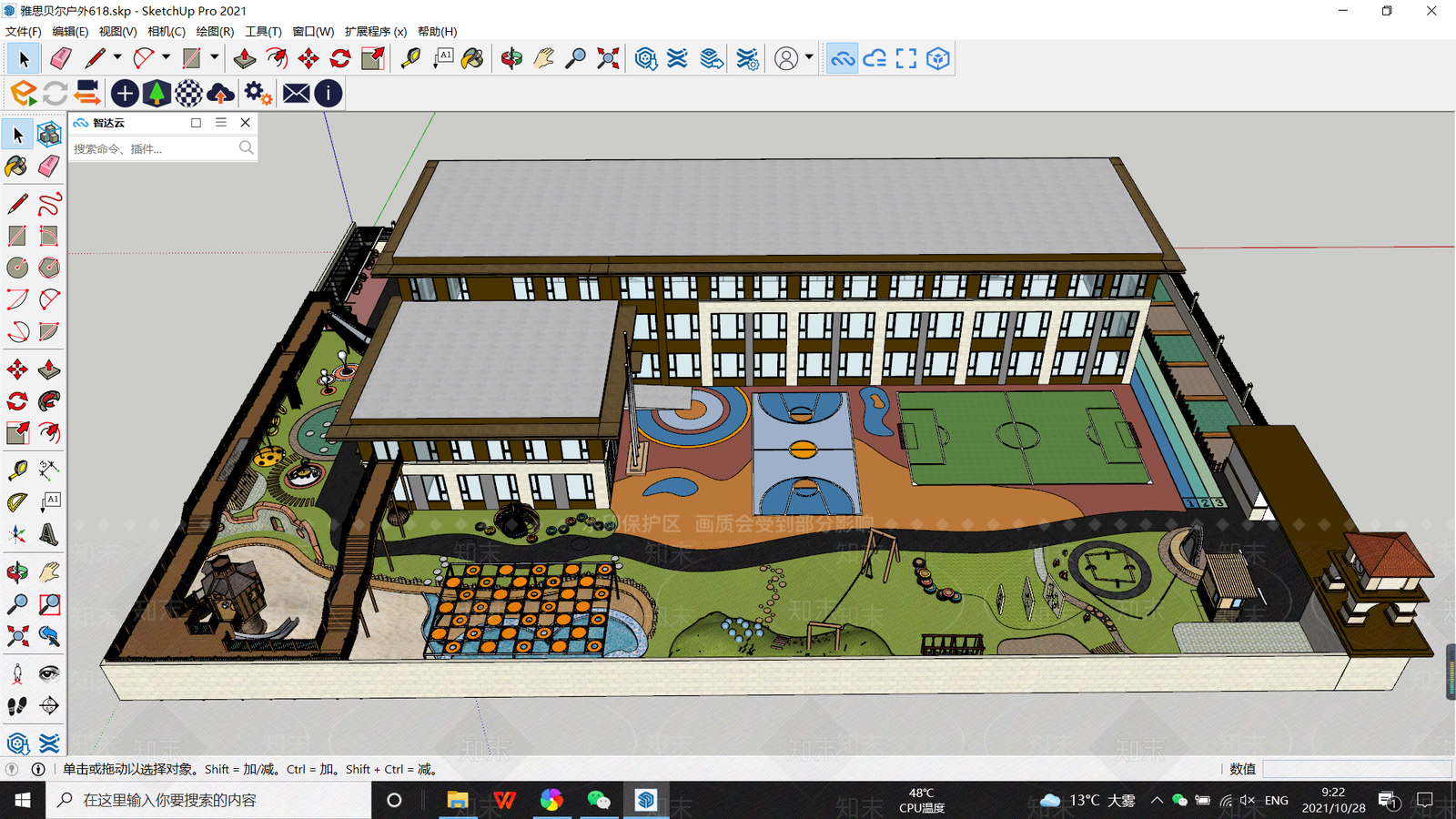The width and height of the screenshot is (1456, 819).
Task: Open Extension Manager gear-layers icon
Action: (x=747, y=59)
